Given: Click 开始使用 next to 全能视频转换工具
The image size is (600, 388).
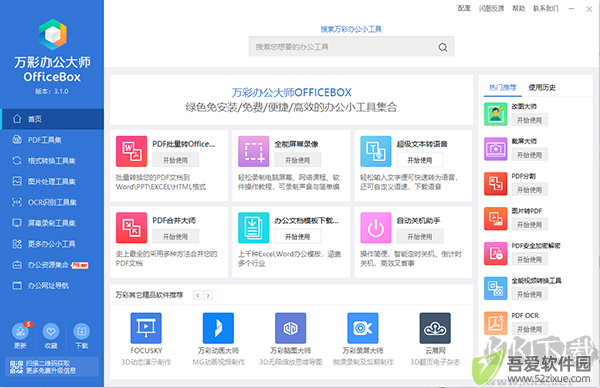Looking at the screenshot, I should 530,294.
